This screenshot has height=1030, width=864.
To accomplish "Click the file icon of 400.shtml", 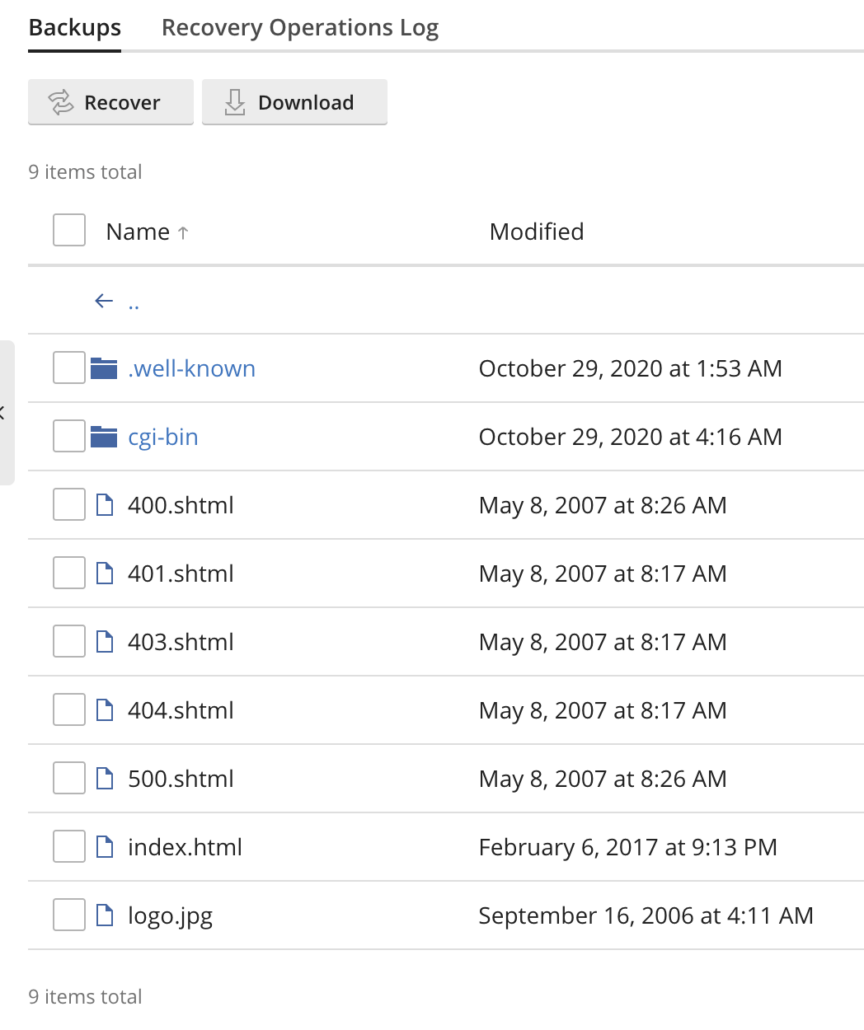I will point(104,504).
